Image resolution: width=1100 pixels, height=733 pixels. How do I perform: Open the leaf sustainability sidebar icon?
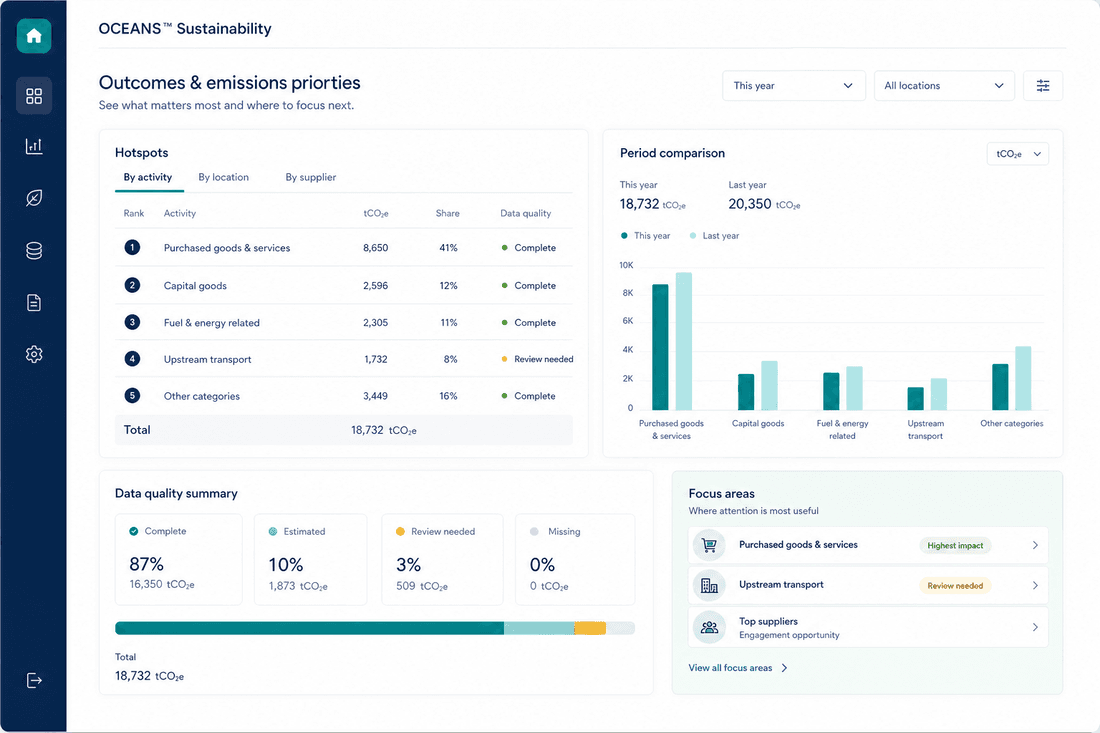(x=34, y=198)
